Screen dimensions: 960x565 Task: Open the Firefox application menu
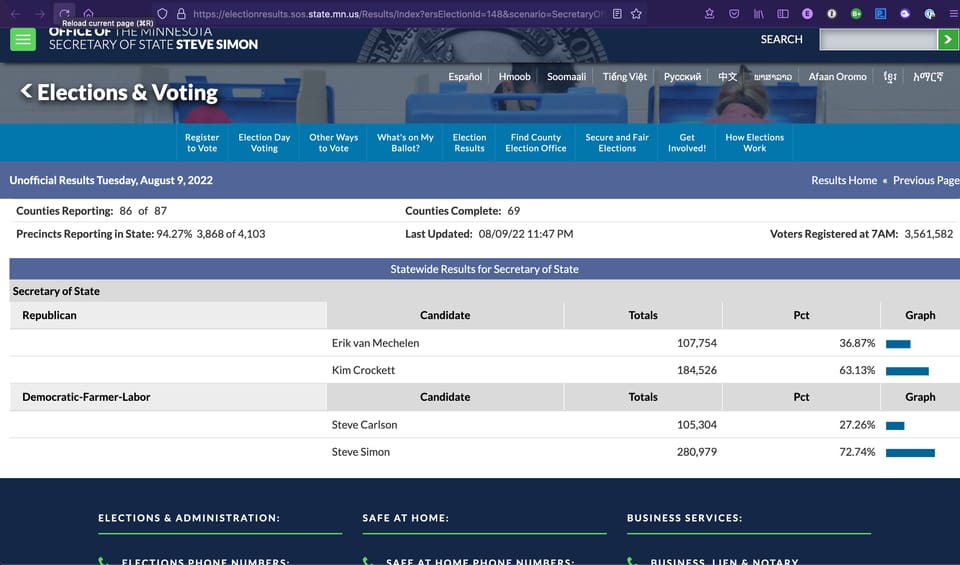click(x=953, y=13)
